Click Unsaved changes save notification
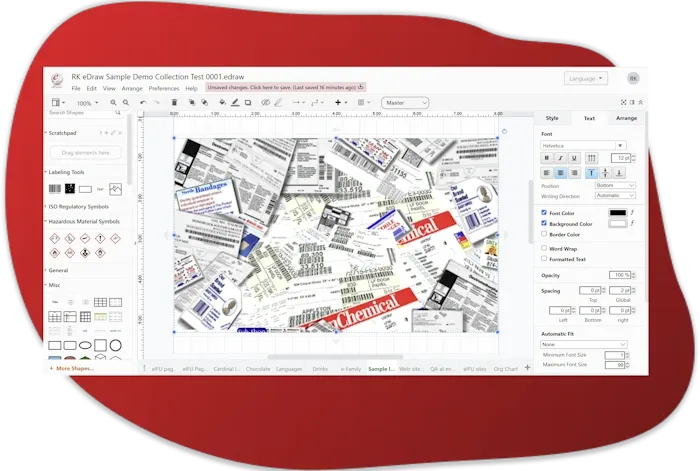The width and height of the screenshot is (700, 471). 286,88
